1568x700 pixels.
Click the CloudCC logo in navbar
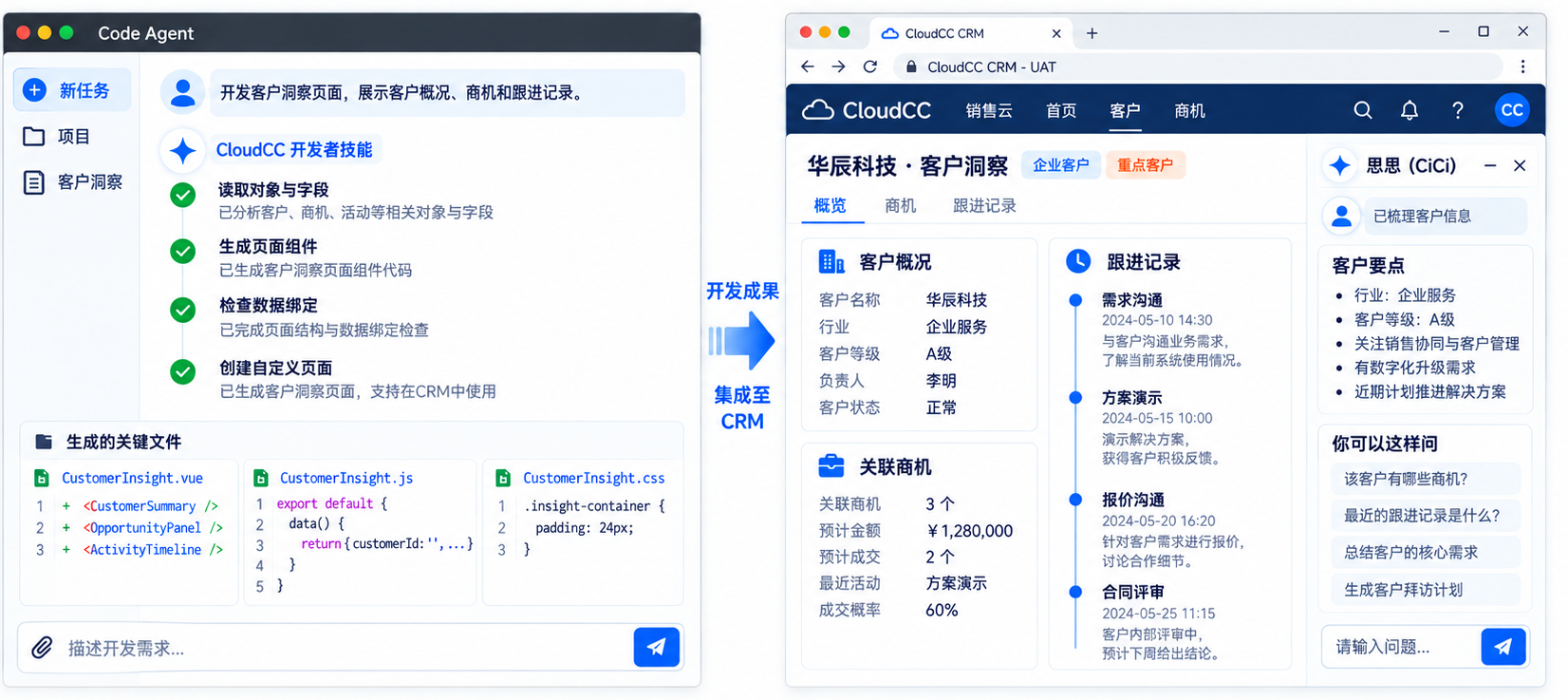(x=867, y=110)
